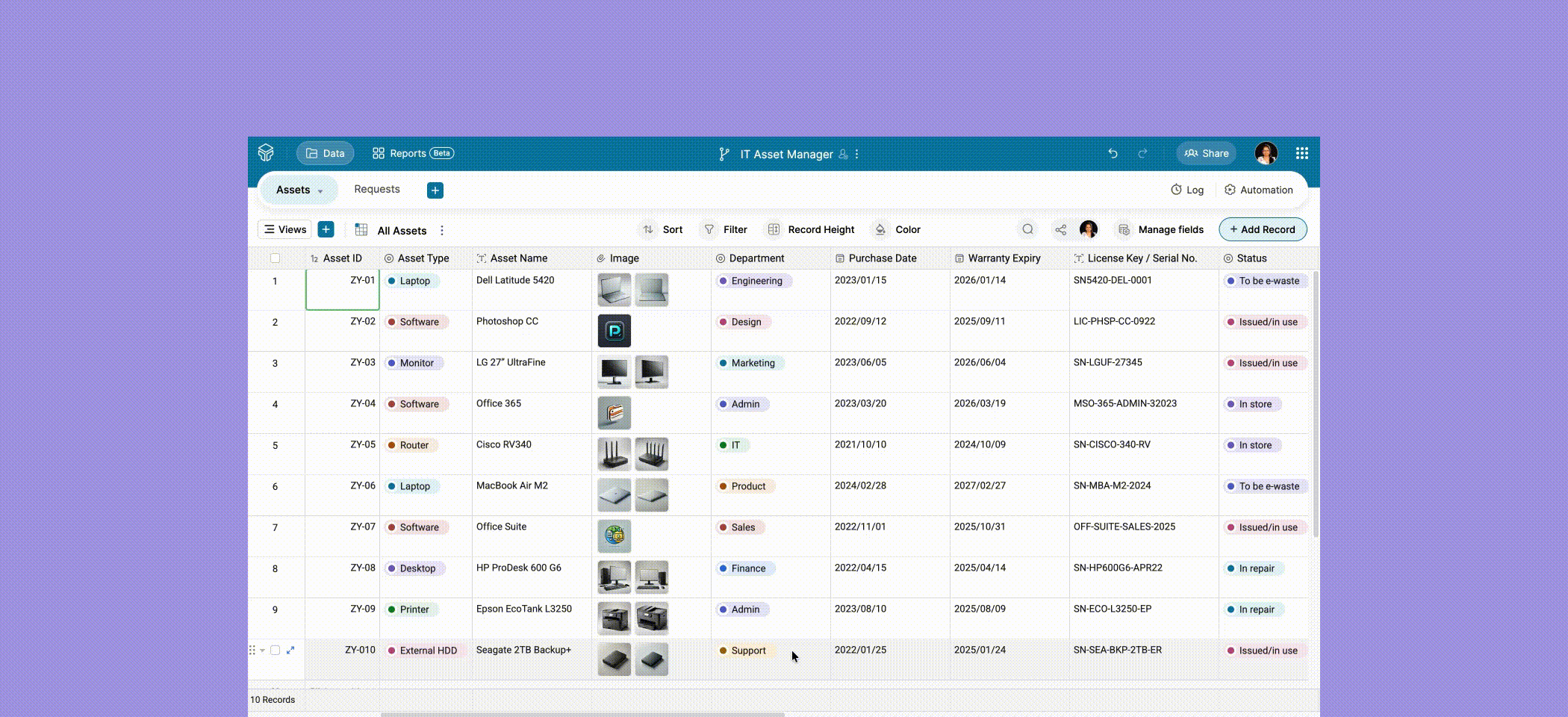Click the collaboration share icon beside search
Image resolution: width=1568 pixels, height=717 pixels.
point(1060,229)
